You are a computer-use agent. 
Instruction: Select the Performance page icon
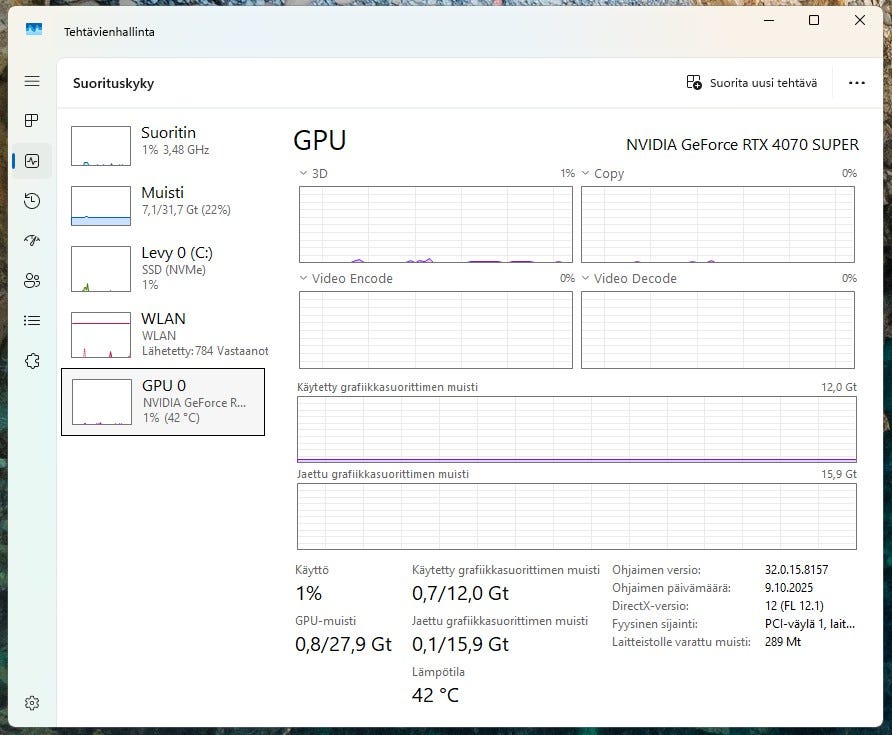[x=32, y=161]
